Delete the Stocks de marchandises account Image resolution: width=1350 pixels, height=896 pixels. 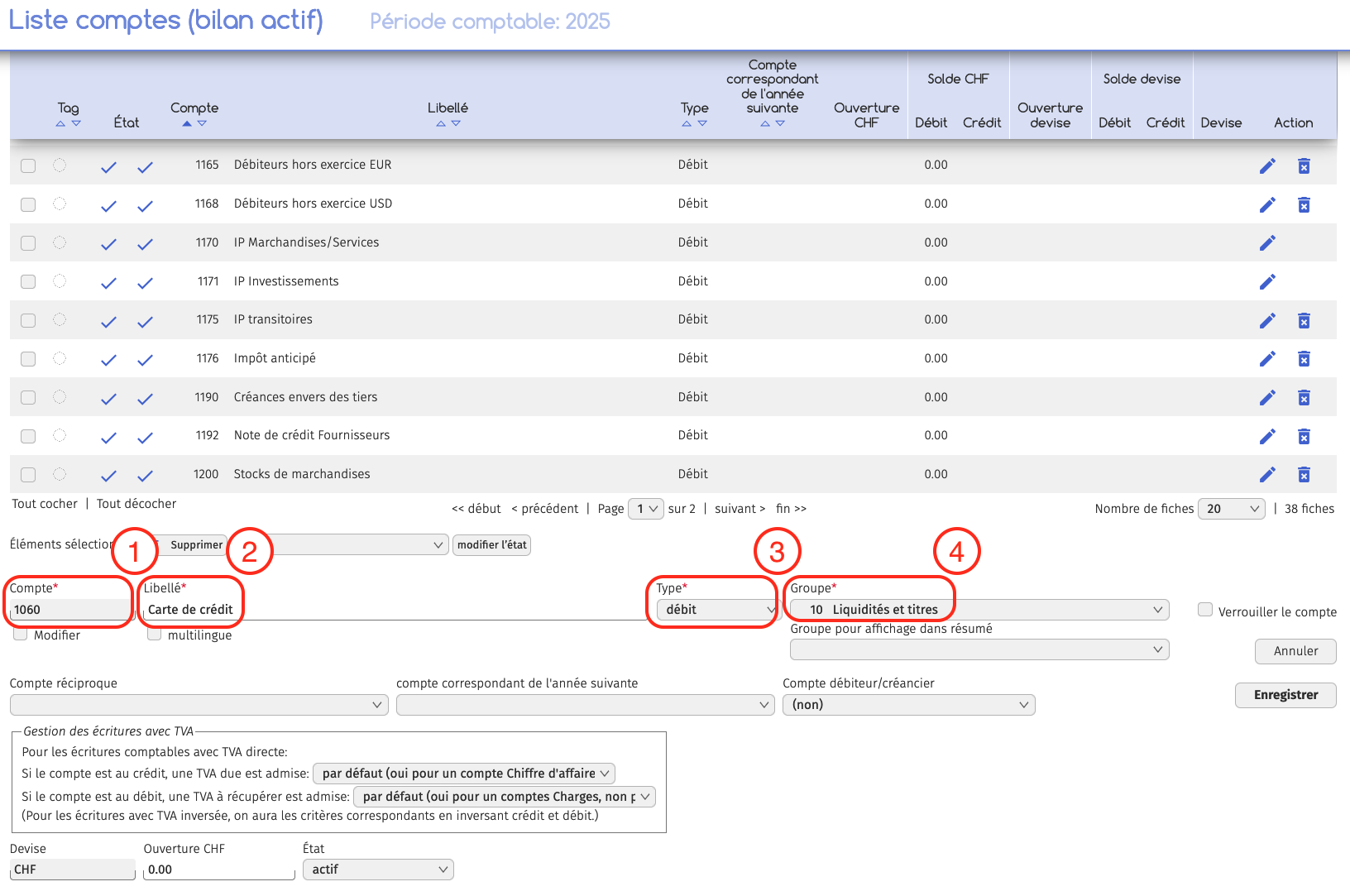(1304, 475)
